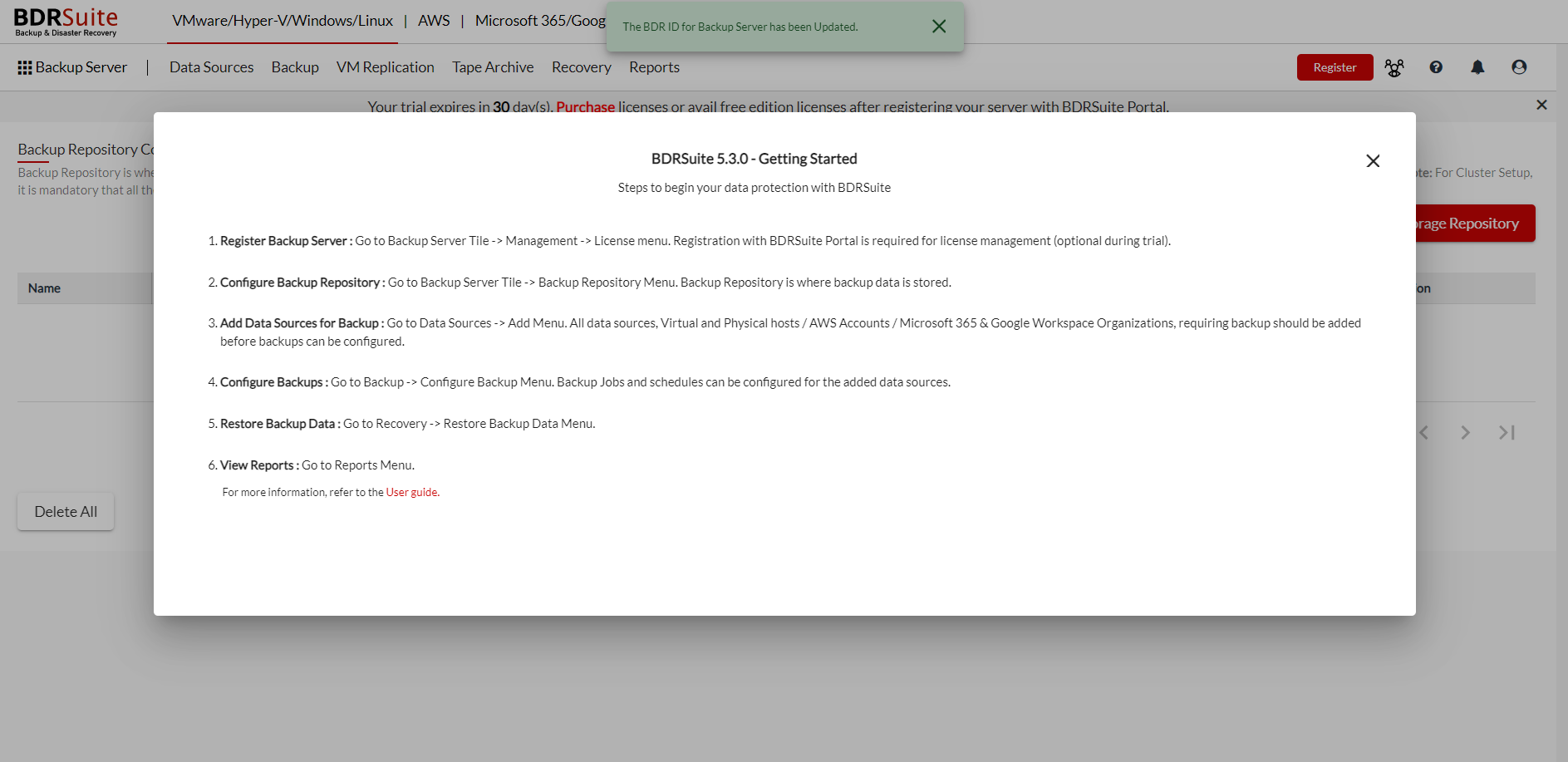Open the User guide link
This screenshot has width=1568, height=762.
(412, 493)
